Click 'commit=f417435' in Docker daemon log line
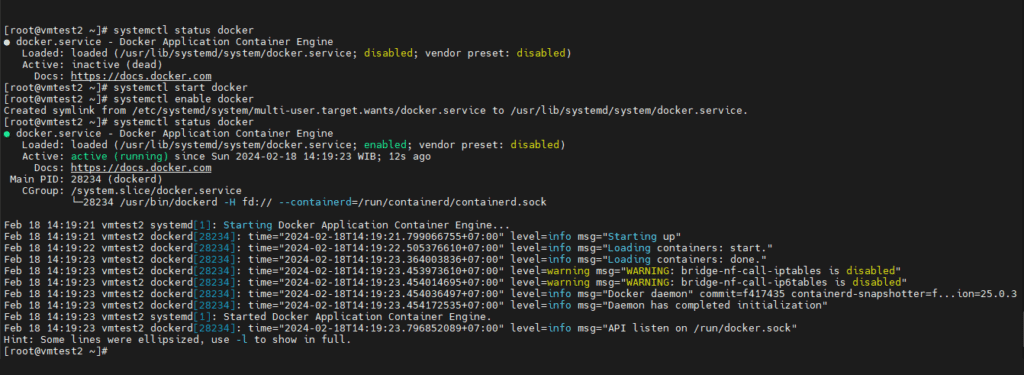Screen dimensions: 1024x375 pos(744,294)
